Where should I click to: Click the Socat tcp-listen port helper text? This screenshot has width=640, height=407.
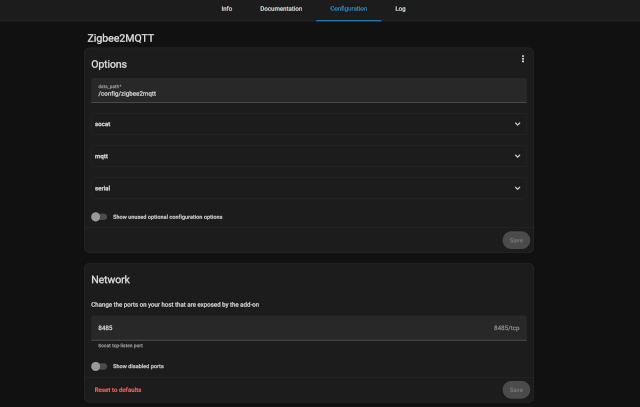[x=120, y=346]
